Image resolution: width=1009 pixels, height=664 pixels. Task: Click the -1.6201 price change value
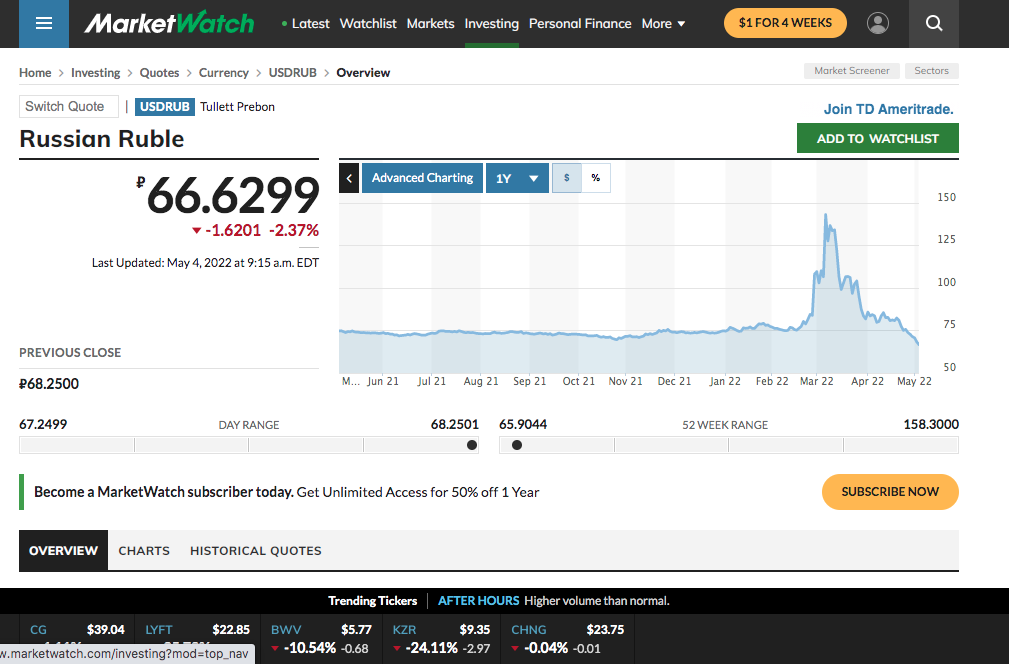click(233, 230)
